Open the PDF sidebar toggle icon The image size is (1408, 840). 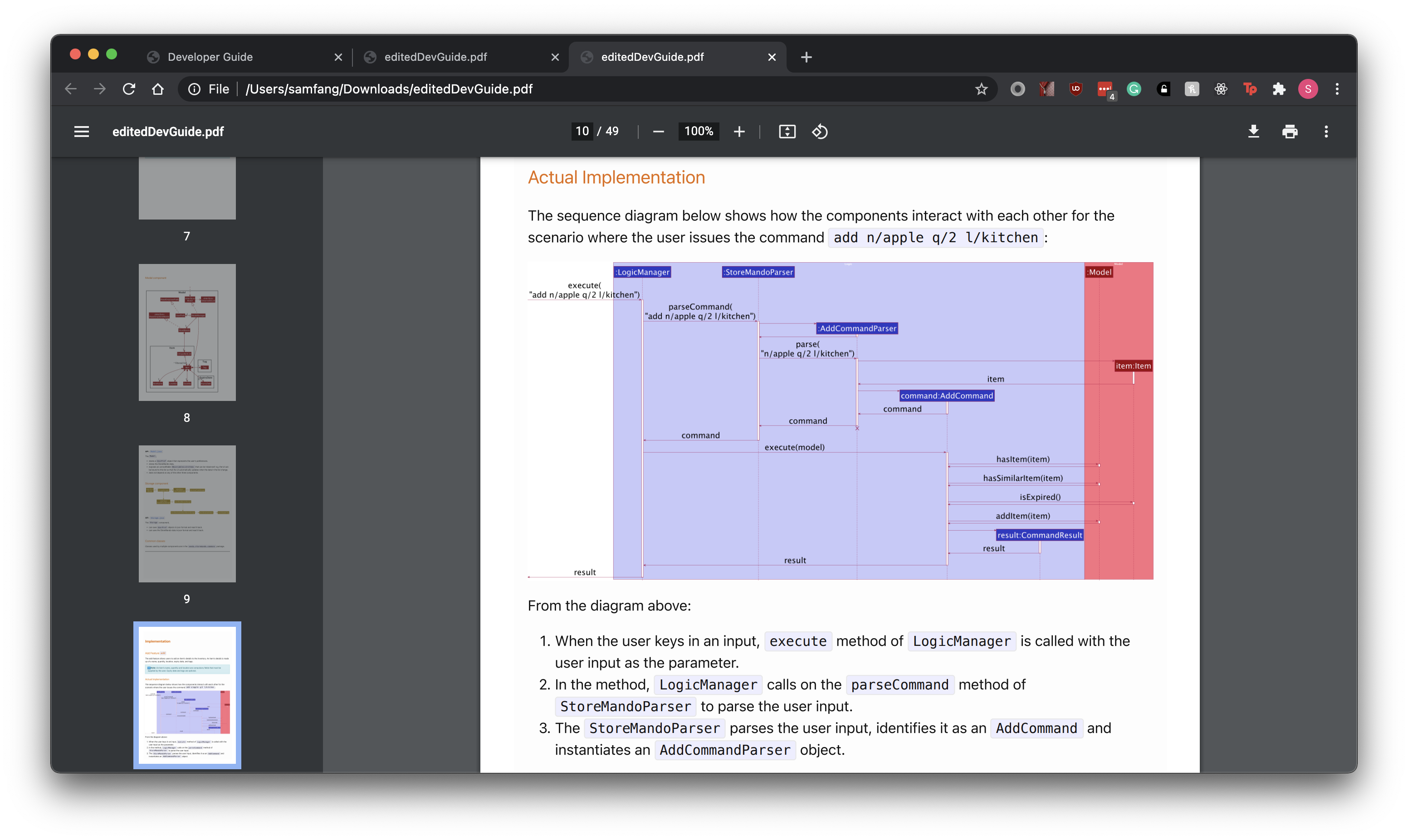pyautogui.click(x=81, y=131)
